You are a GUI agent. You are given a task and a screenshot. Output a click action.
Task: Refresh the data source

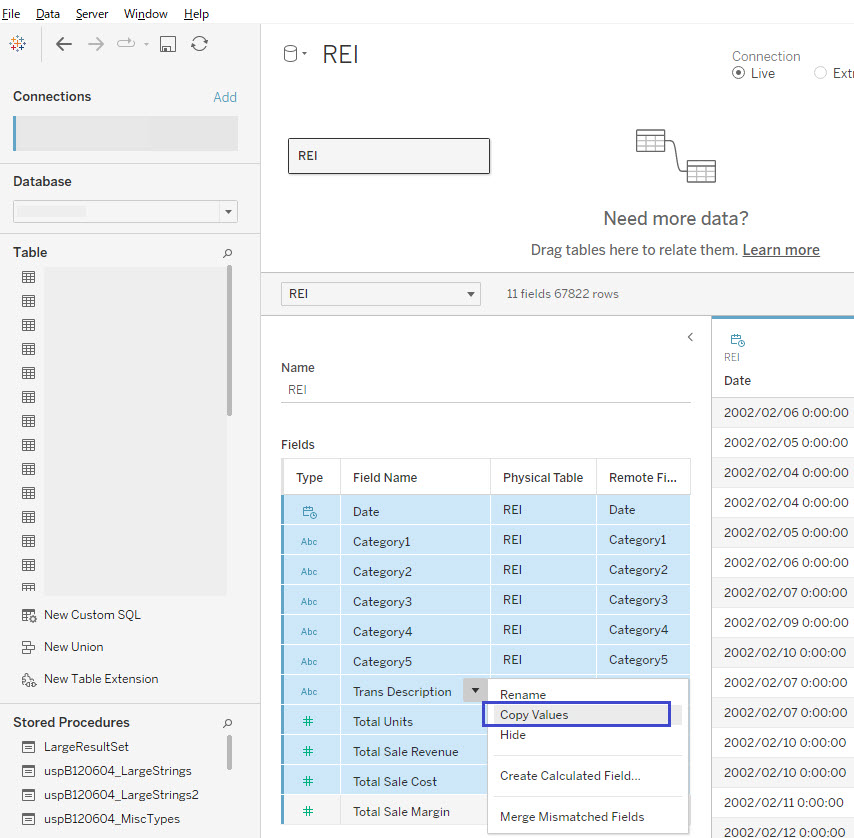(x=199, y=44)
